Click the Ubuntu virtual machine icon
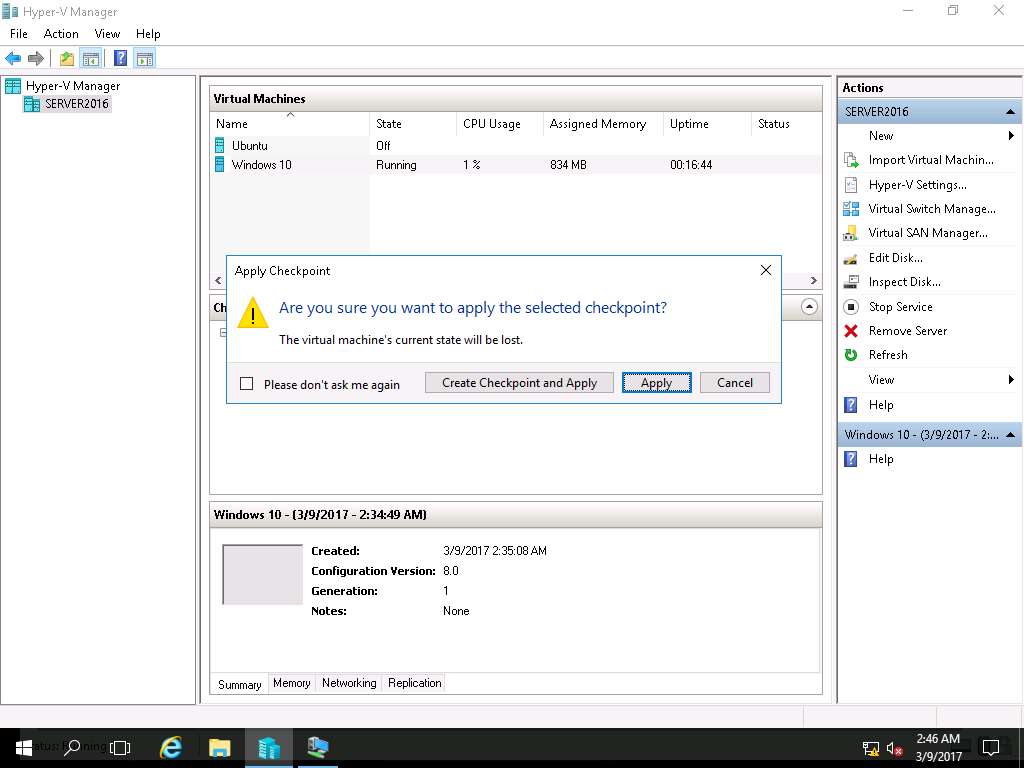 click(x=220, y=146)
